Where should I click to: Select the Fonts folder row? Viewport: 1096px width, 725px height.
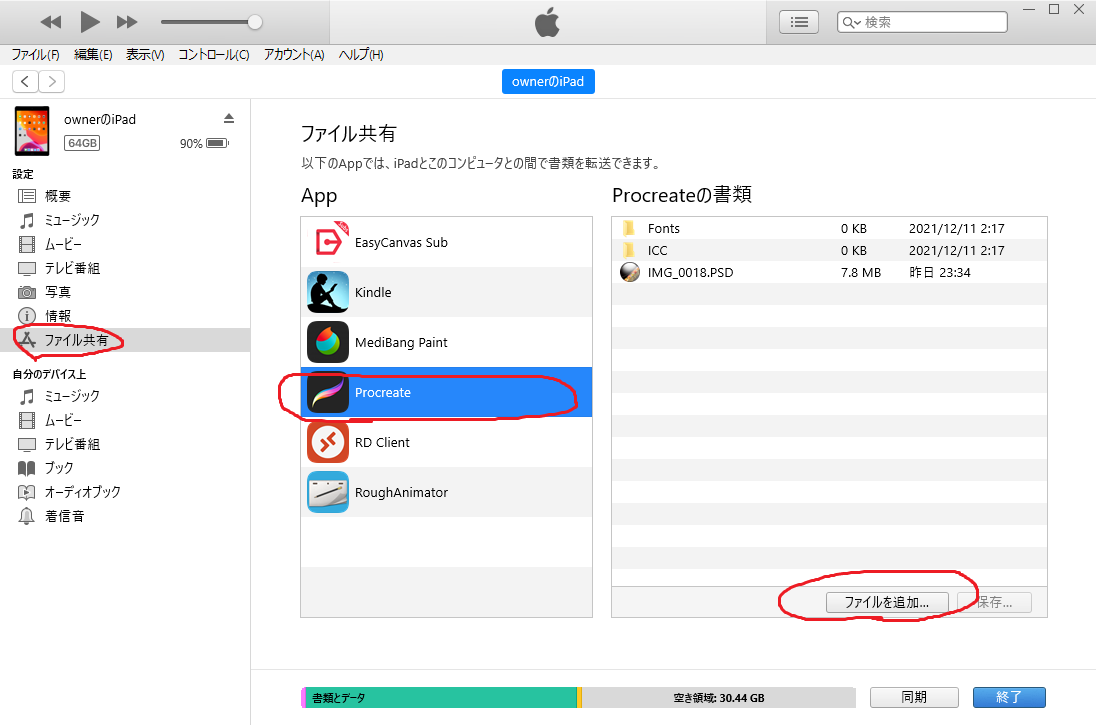(829, 228)
